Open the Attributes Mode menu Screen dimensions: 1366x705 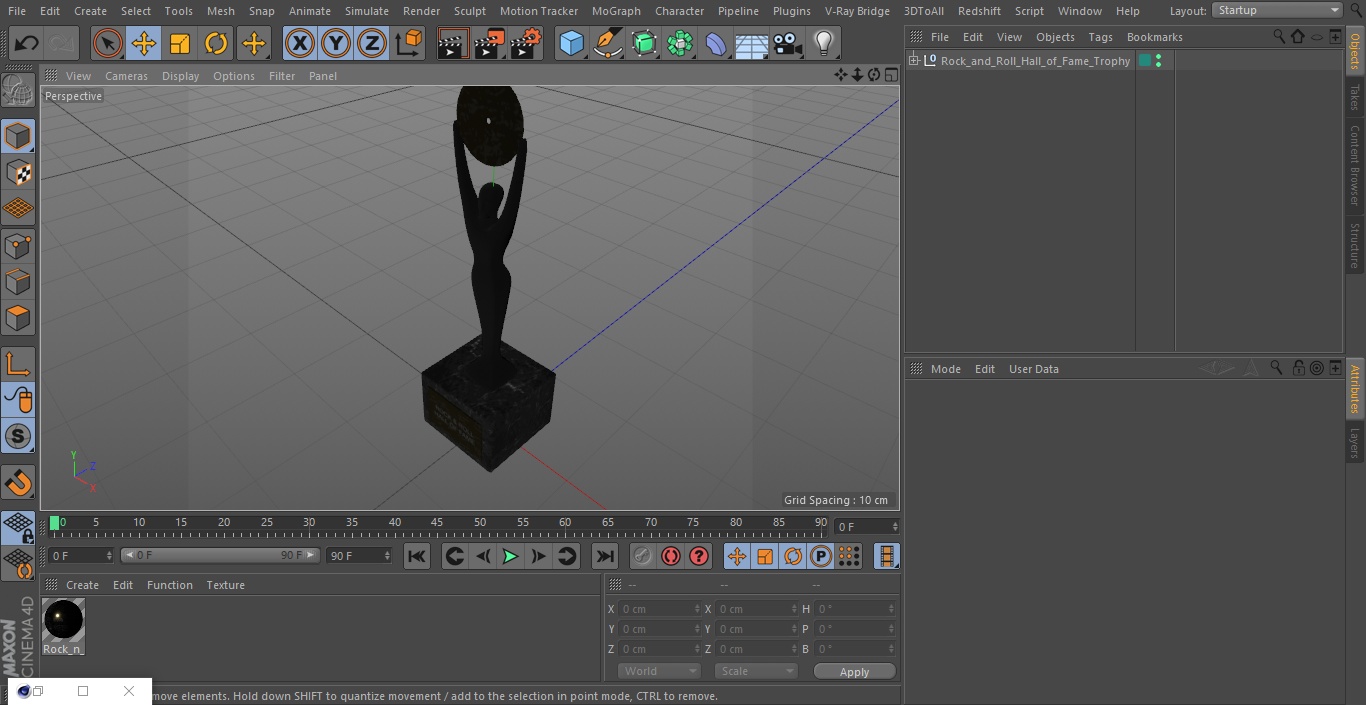(x=946, y=369)
